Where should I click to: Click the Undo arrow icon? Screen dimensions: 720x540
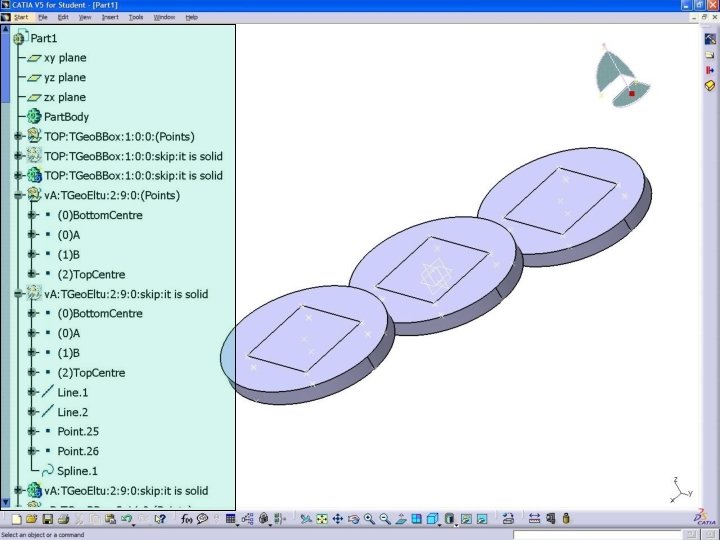pyautogui.click(x=126, y=519)
